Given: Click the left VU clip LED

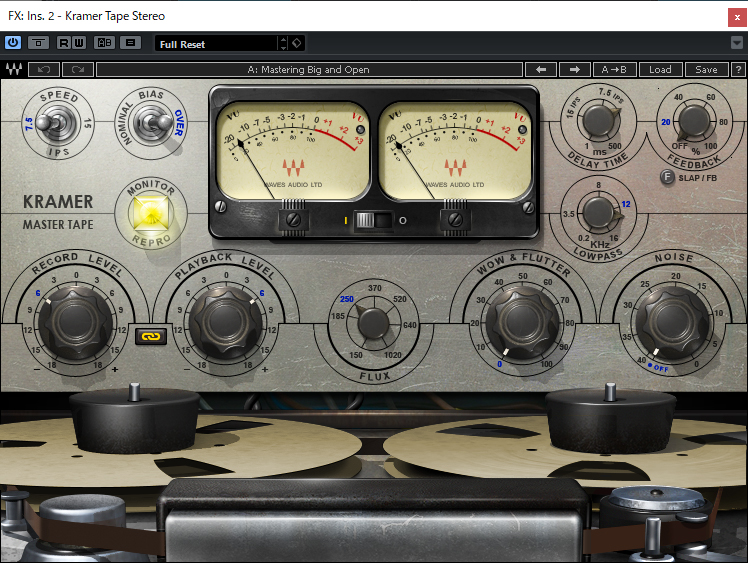Looking at the screenshot, I should click(x=361, y=130).
